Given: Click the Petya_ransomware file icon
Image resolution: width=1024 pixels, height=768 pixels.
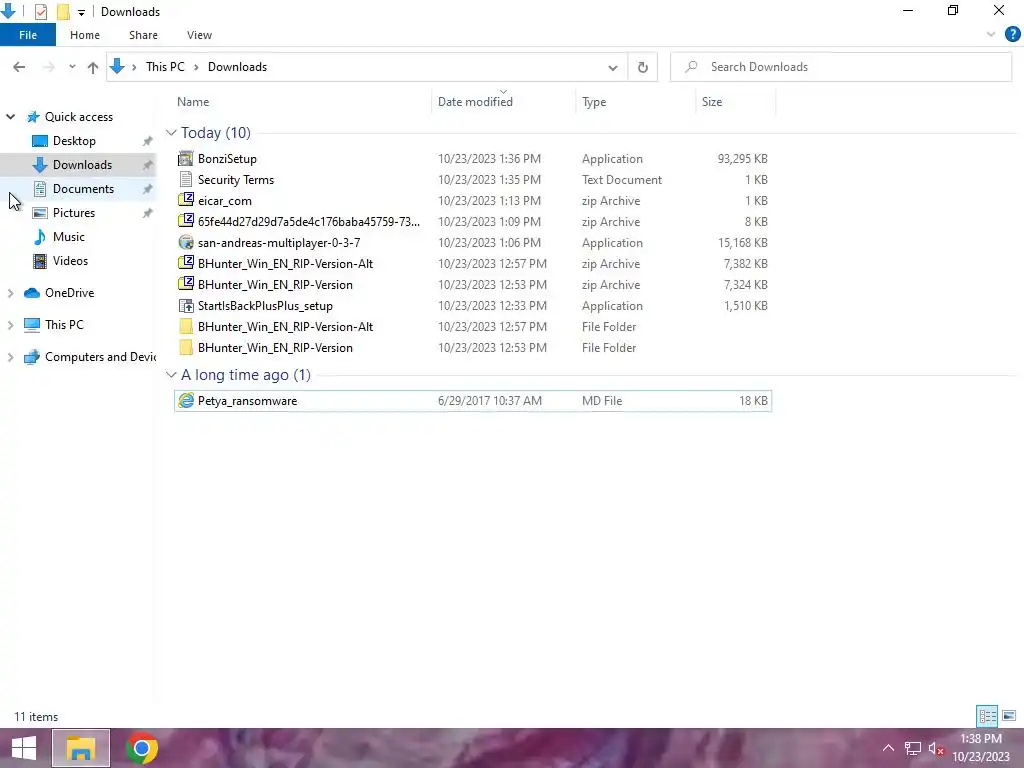Looking at the screenshot, I should (x=186, y=400).
